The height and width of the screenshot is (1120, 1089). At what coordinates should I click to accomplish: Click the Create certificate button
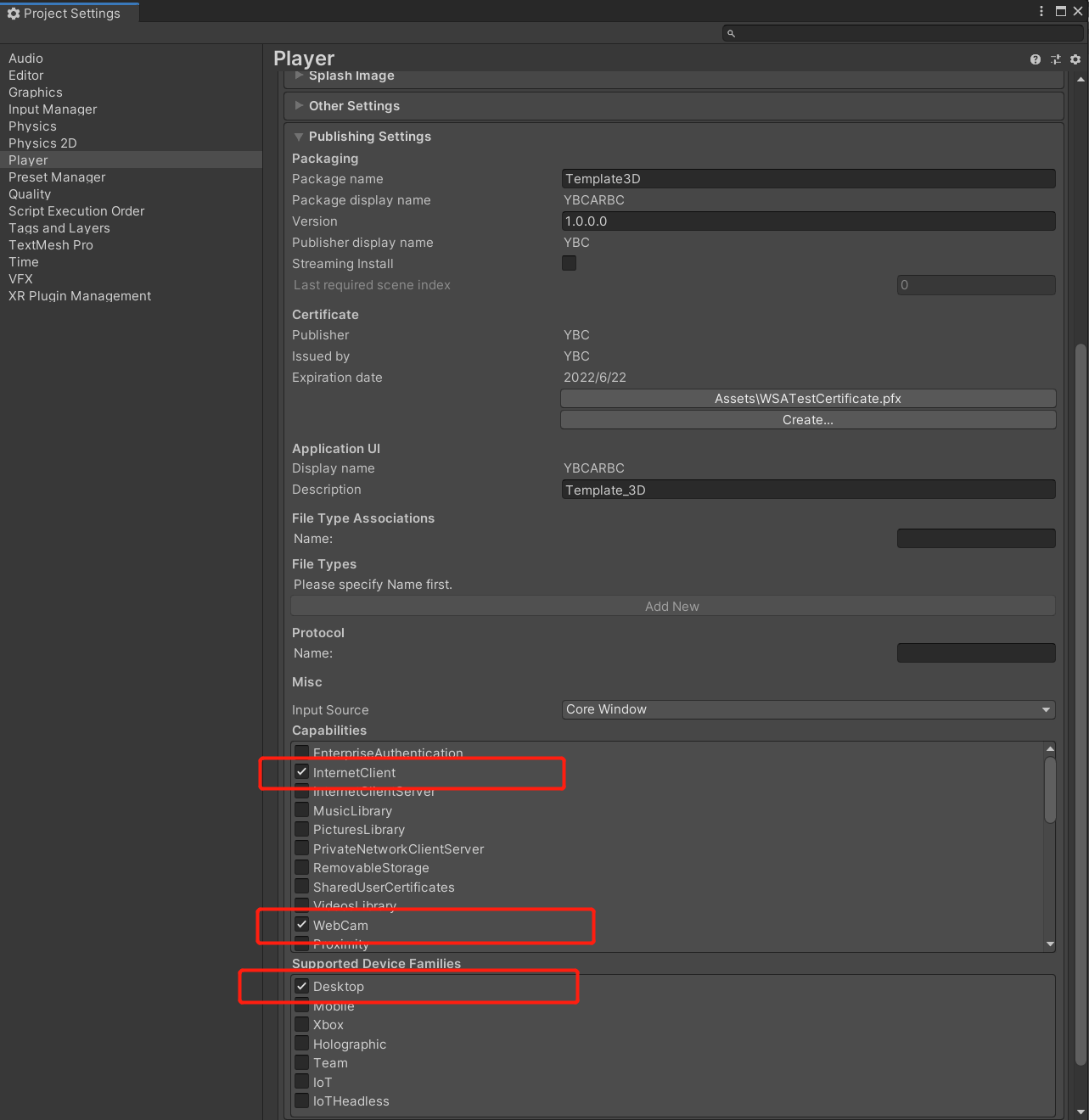coord(807,419)
